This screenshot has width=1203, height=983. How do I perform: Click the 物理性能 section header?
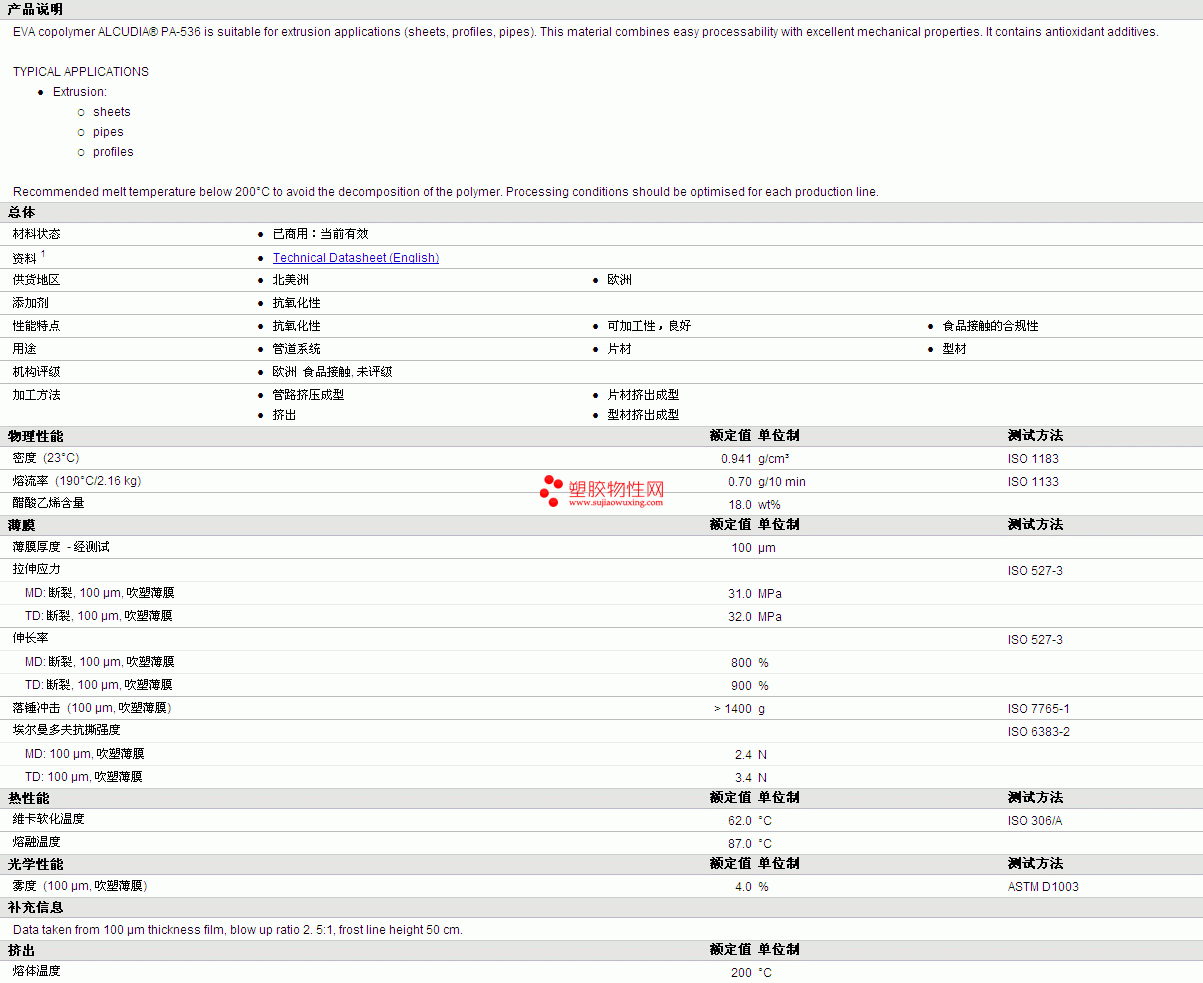pos(35,436)
